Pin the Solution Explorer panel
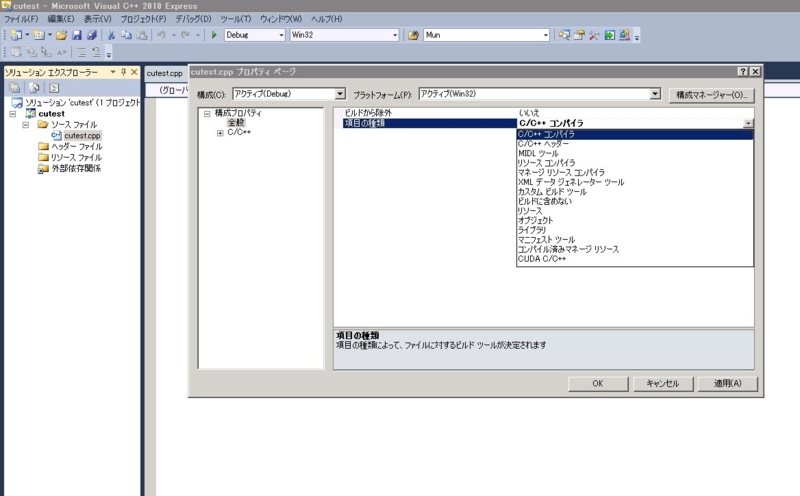Image resolution: width=800 pixels, height=496 pixels. pos(123,72)
